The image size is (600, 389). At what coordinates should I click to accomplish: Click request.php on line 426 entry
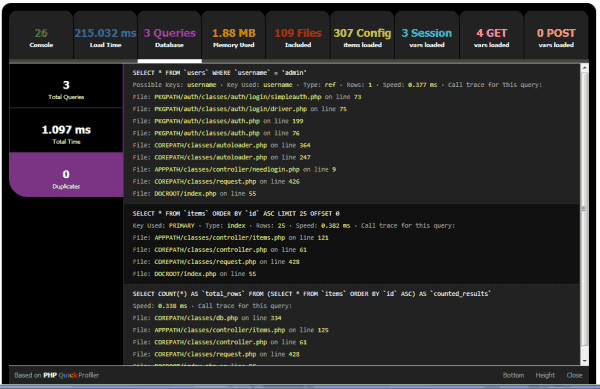216,182
